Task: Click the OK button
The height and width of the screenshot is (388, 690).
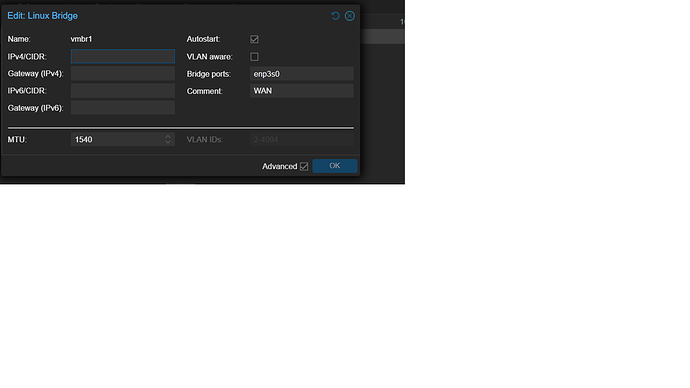Action: (335, 166)
